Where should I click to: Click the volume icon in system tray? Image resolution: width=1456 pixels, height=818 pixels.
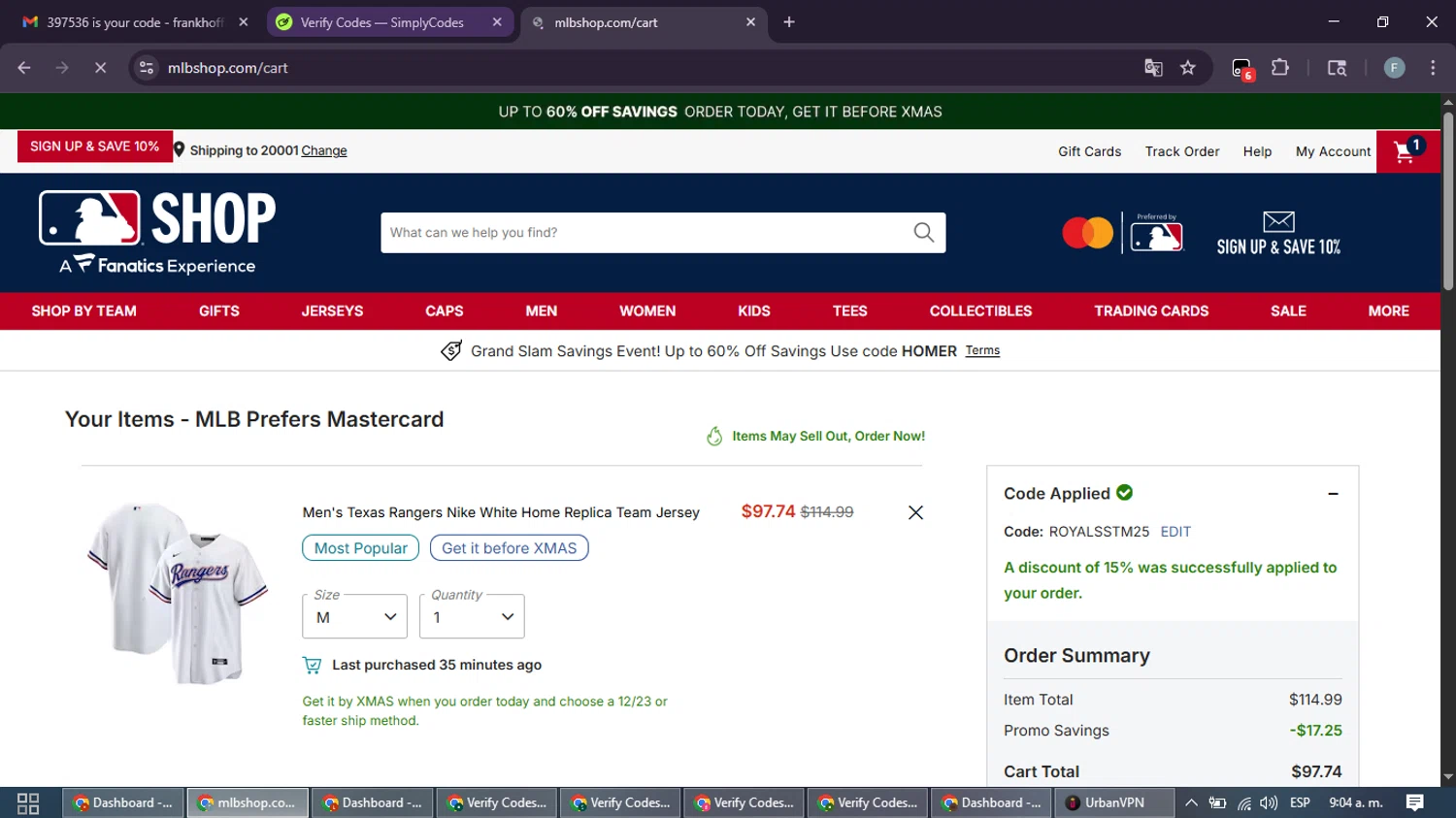click(1269, 803)
